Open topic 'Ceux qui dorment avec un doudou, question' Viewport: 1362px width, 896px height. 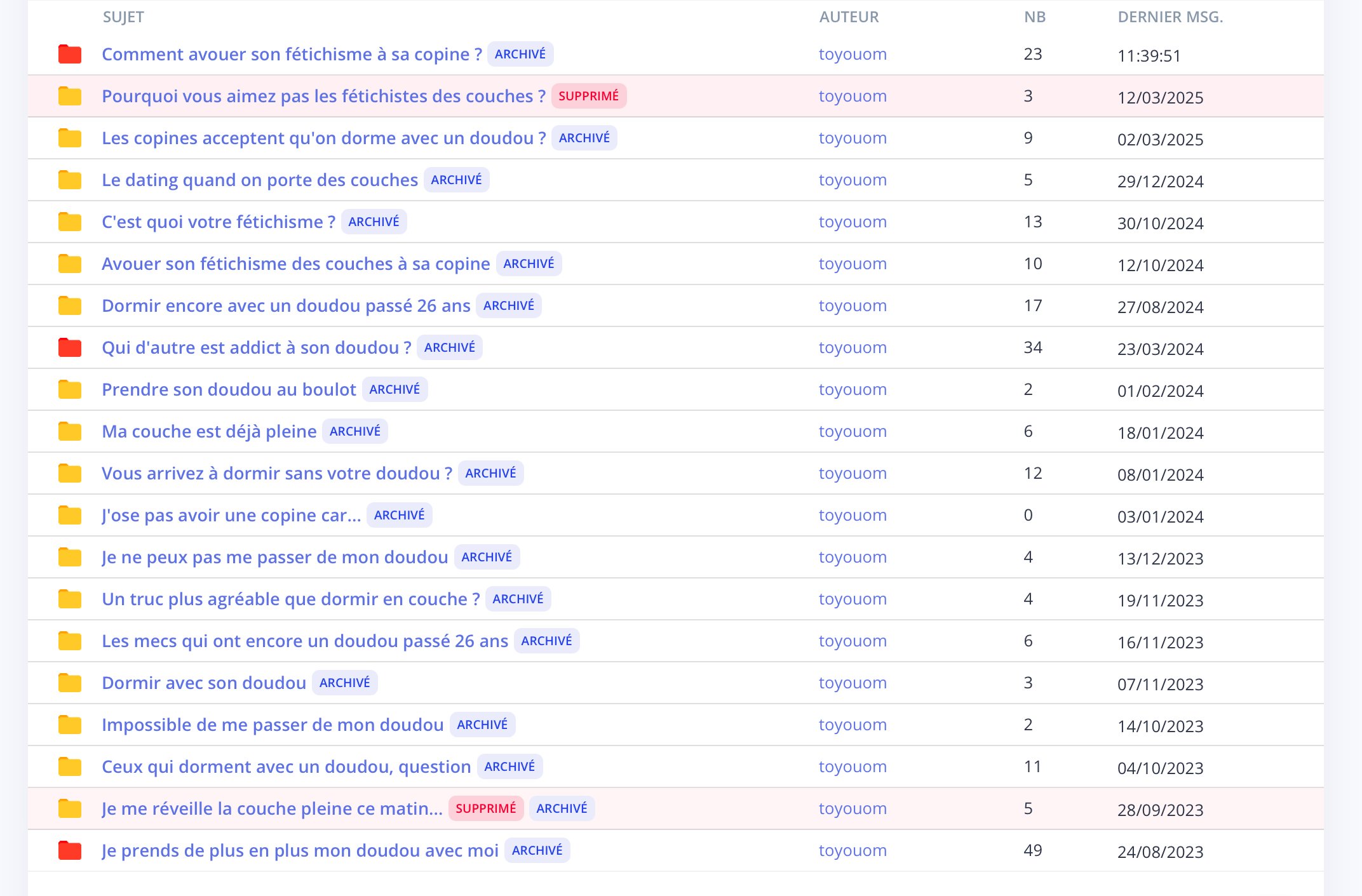click(x=286, y=767)
